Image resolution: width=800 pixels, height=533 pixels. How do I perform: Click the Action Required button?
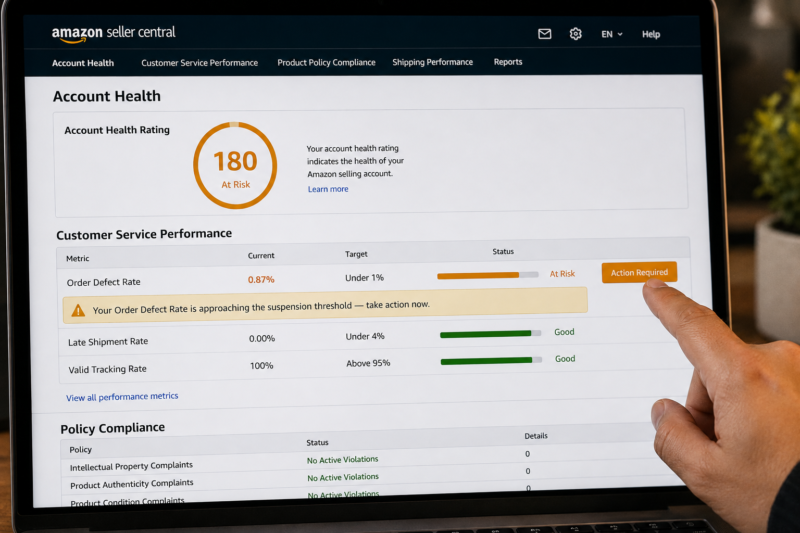click(x=639, y=272)
